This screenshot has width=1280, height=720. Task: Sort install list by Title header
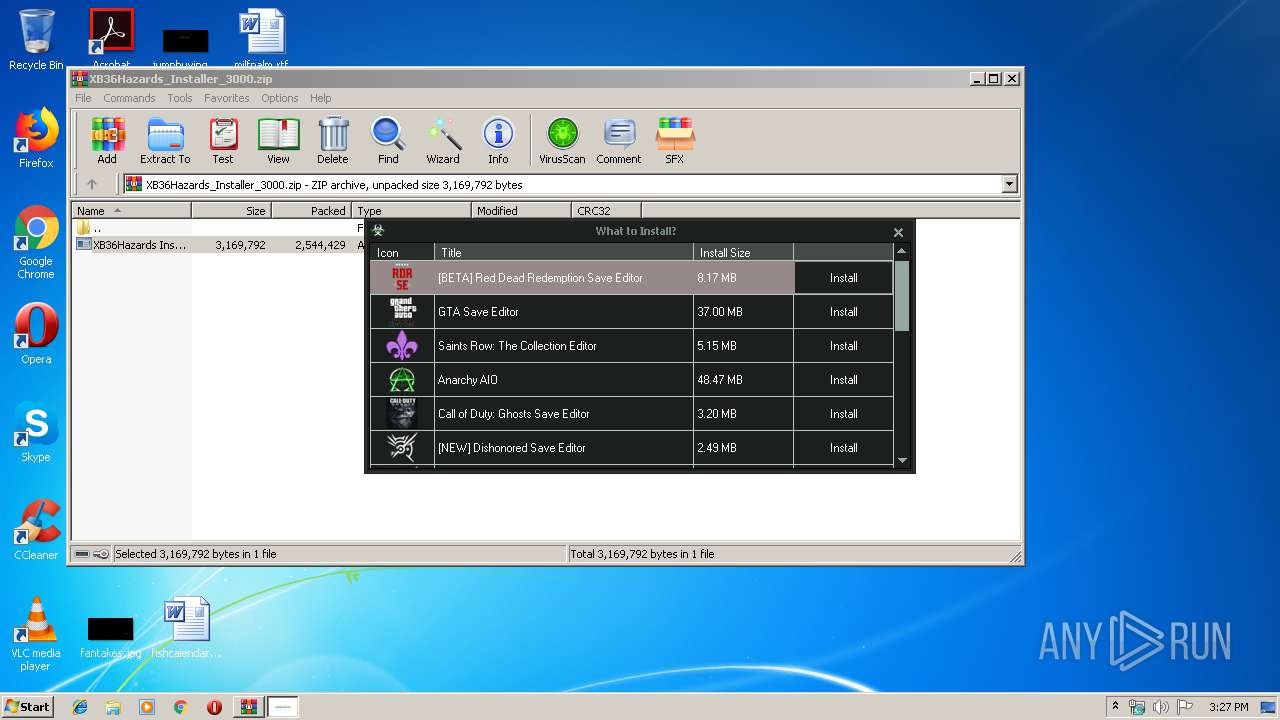pyautogui.click(x=564, y=253)
